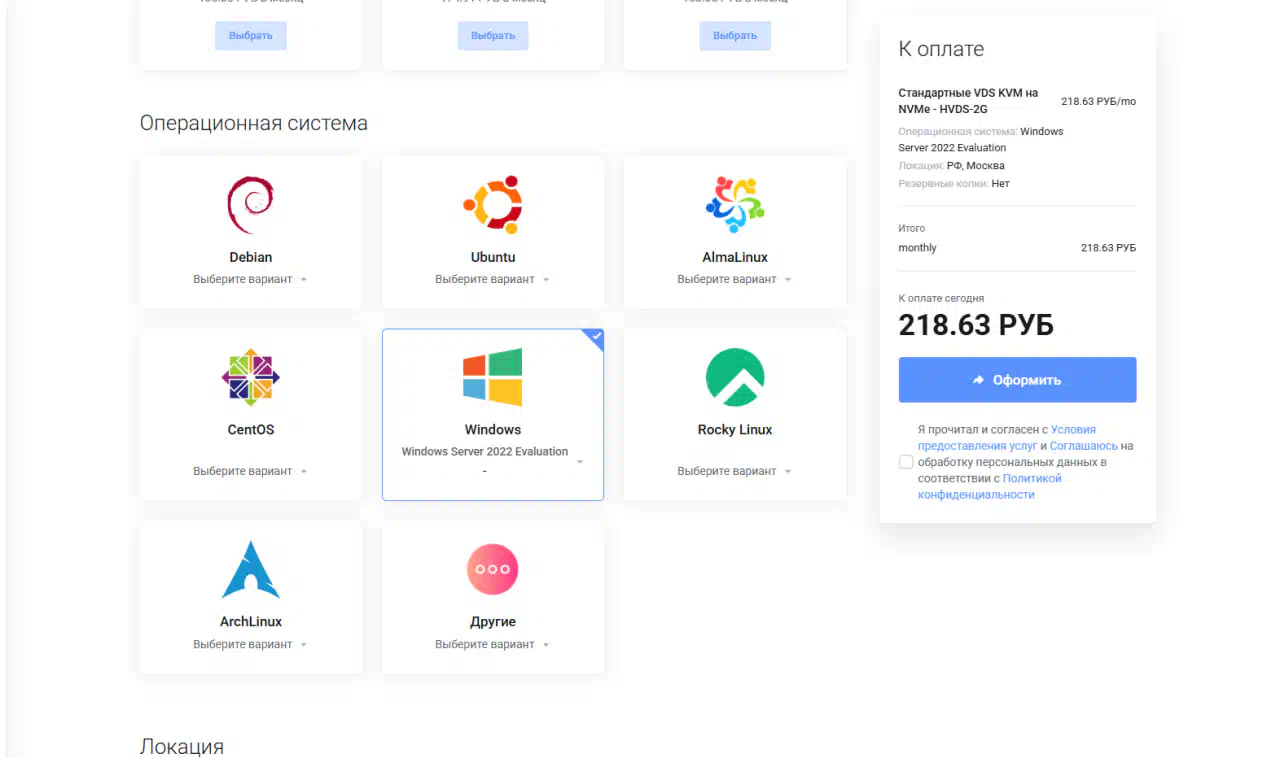Screen dimensions: 1280x758
Task: Click the Локация section heading
Action: coord(182,746)
